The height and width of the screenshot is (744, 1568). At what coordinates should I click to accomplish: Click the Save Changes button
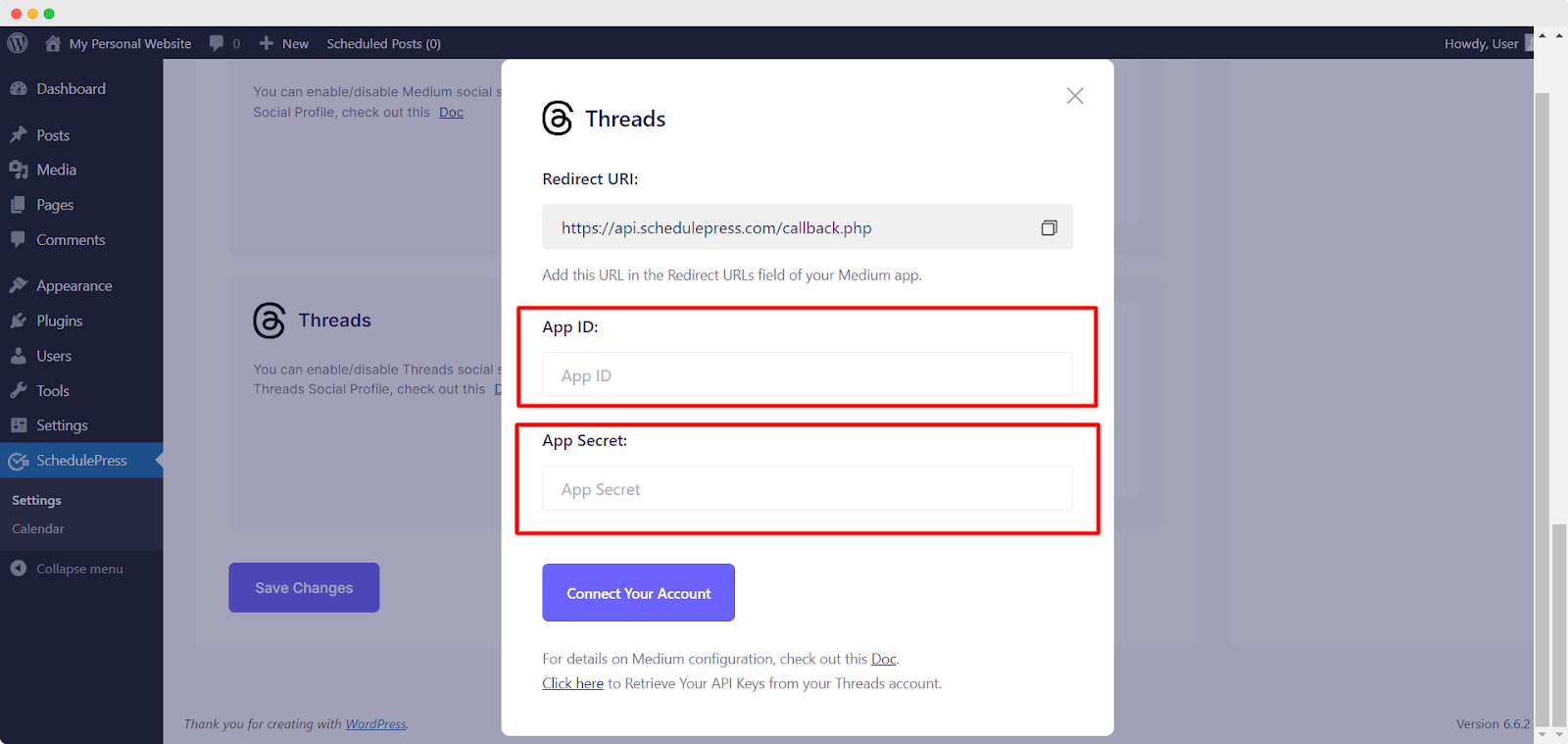click(x=303, y=587)
